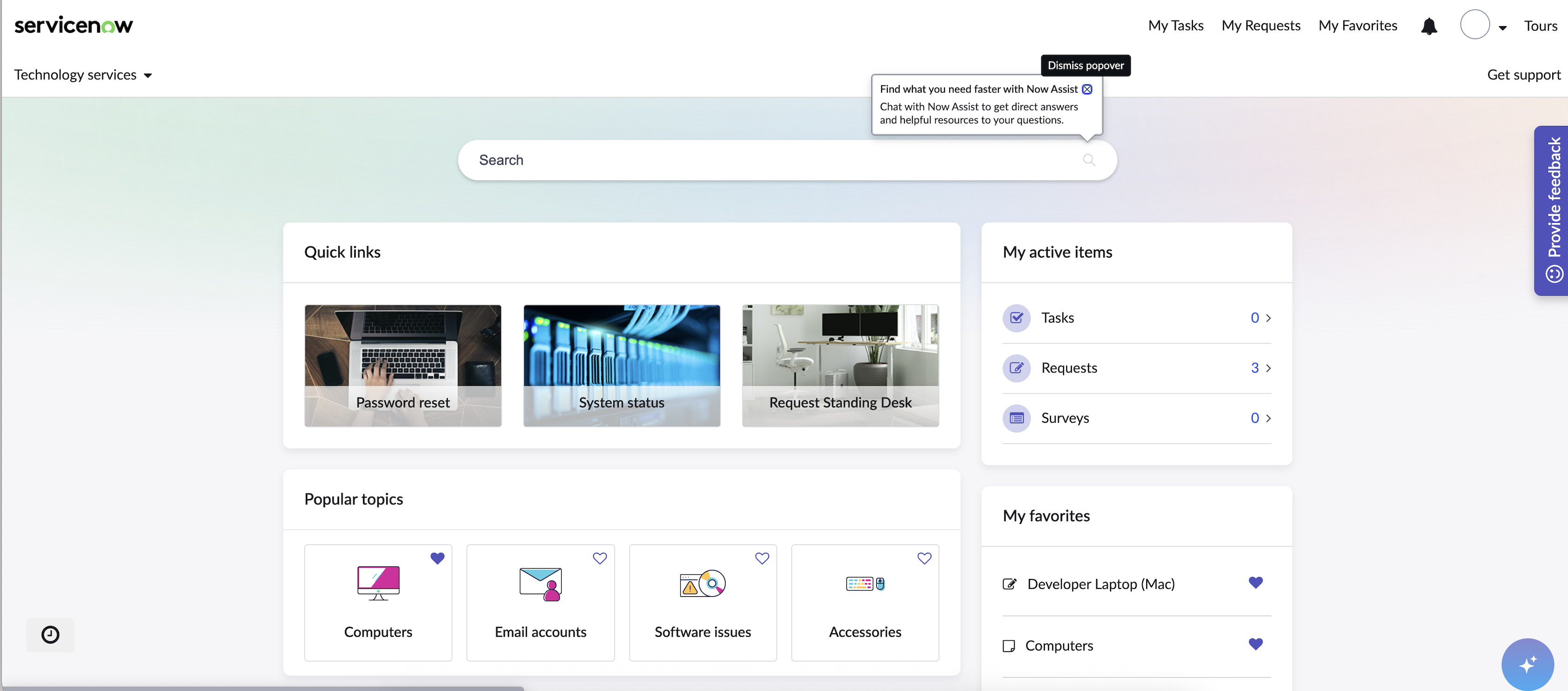1568x691 pixels.
Task: Favorite the Software issues topic heart
Action: (x=762, y=558)
